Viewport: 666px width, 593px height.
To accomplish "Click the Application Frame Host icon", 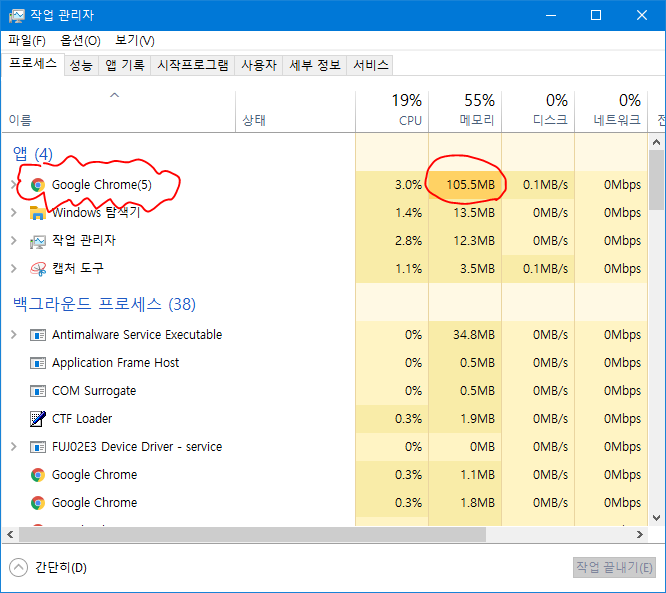I will coord(38,363).
